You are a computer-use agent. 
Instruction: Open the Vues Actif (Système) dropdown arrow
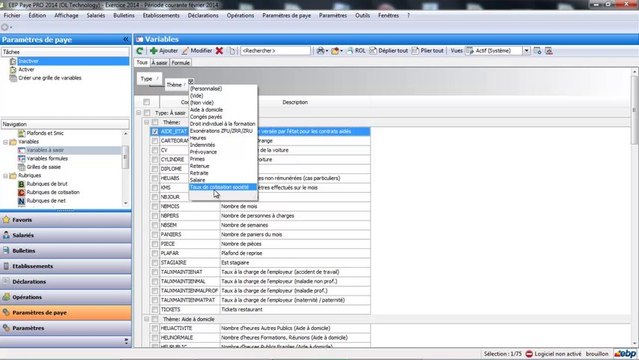527,51
